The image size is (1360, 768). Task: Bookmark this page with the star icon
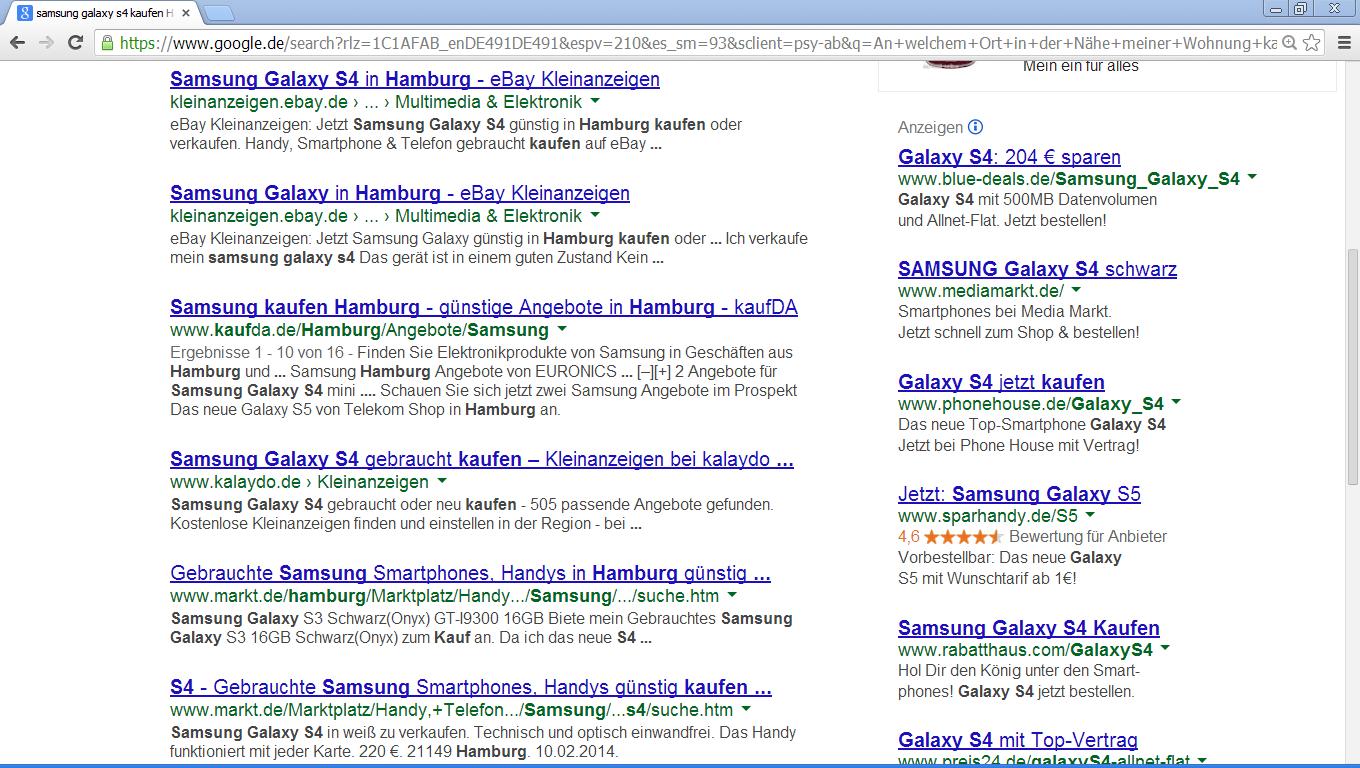point(1312,43)
